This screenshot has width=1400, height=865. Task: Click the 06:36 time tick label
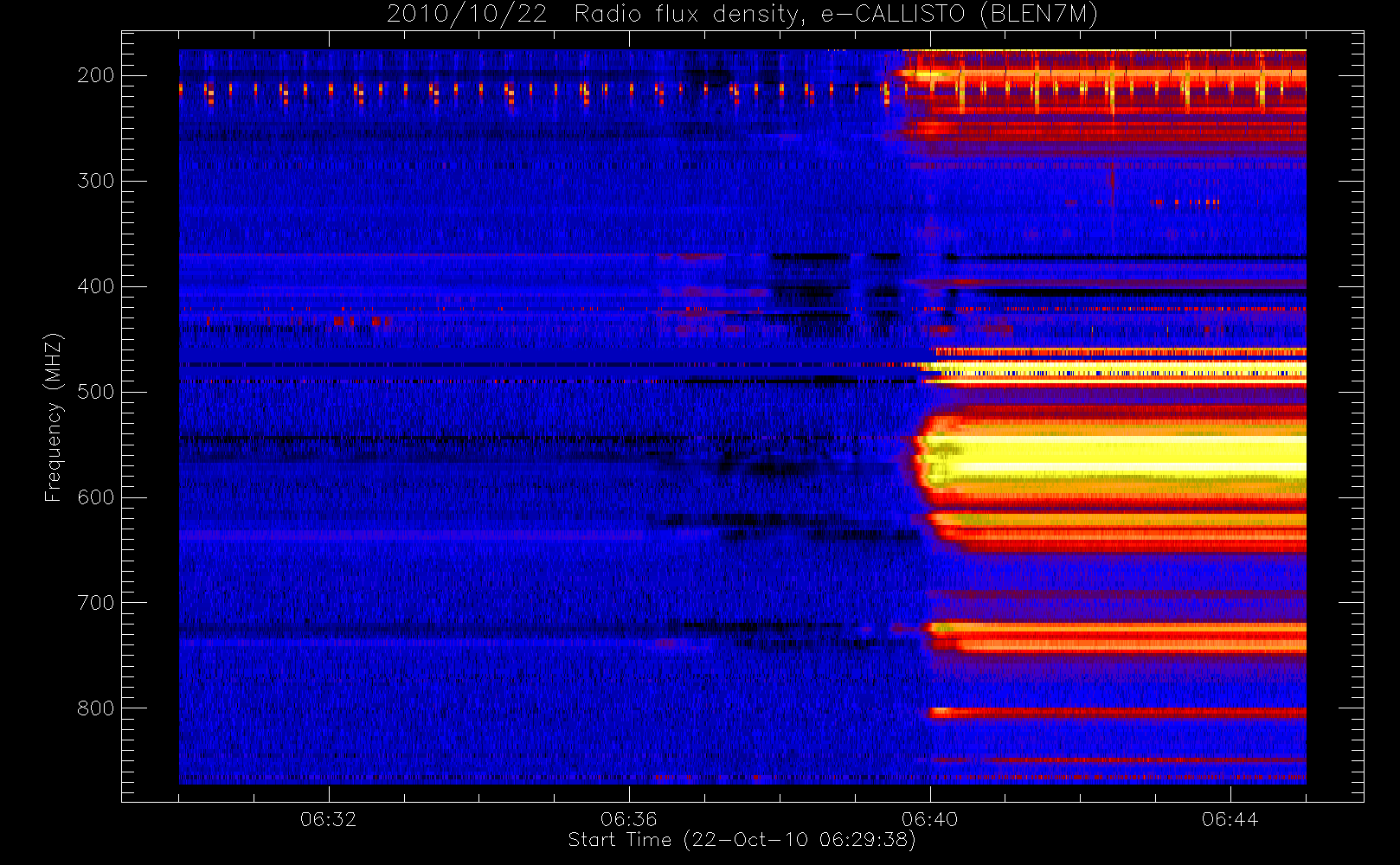(x=629, y=819)
